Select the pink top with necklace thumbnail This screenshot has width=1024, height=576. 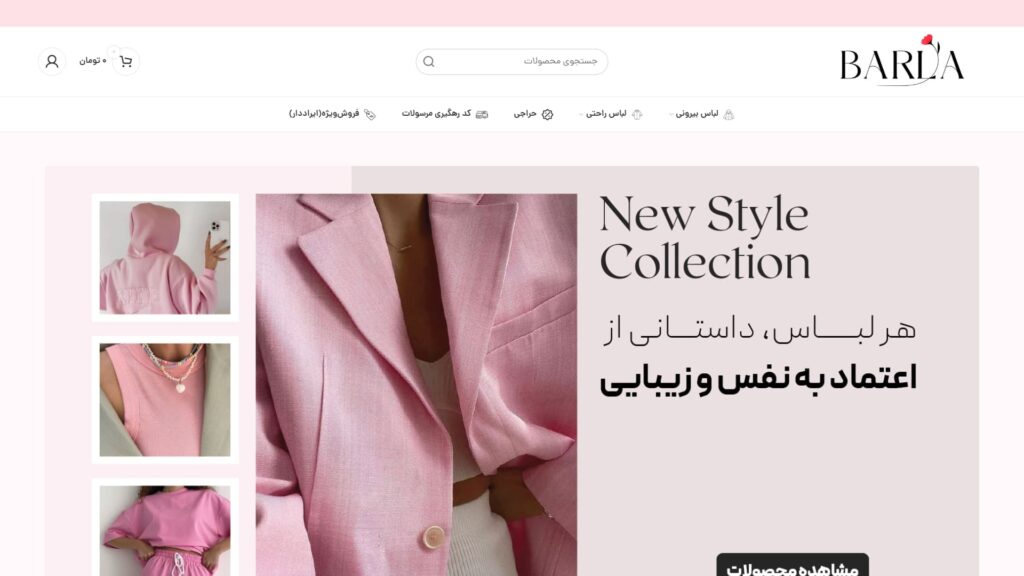click(165, 400)
